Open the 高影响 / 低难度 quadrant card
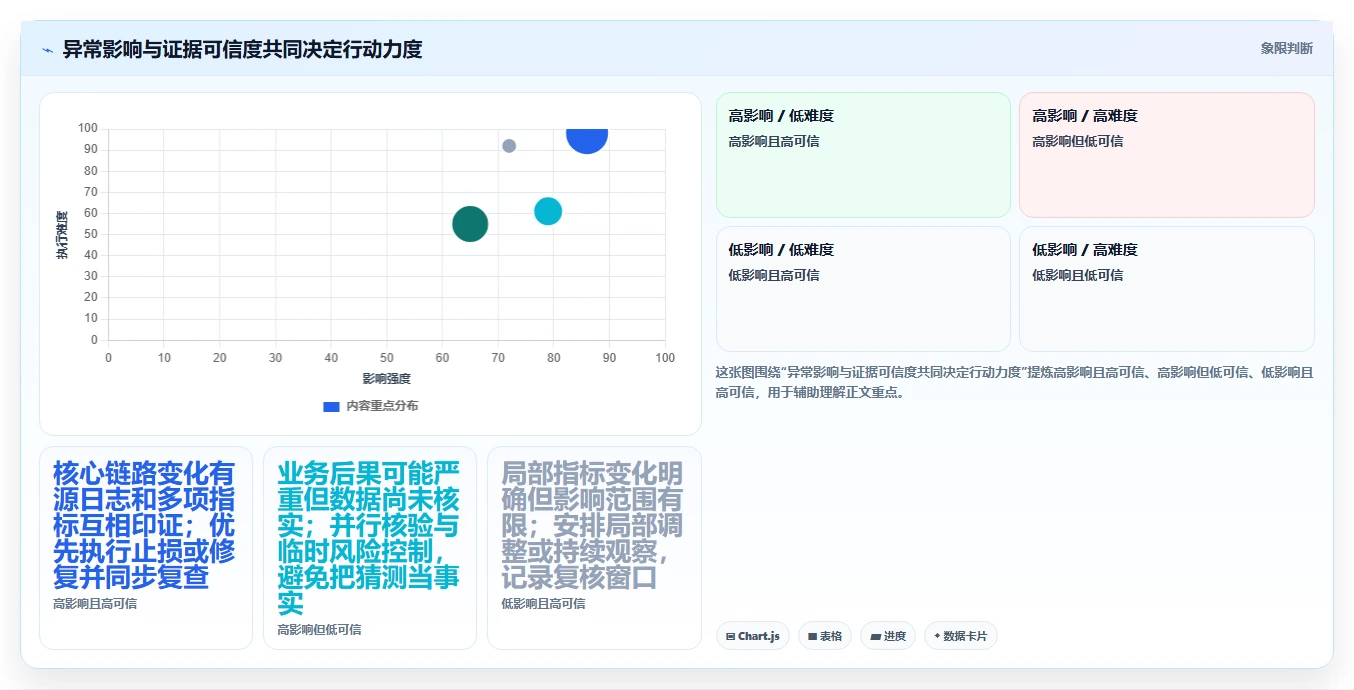The width and height of the screenshot is (1354, 690). click(x=863, y=155)
